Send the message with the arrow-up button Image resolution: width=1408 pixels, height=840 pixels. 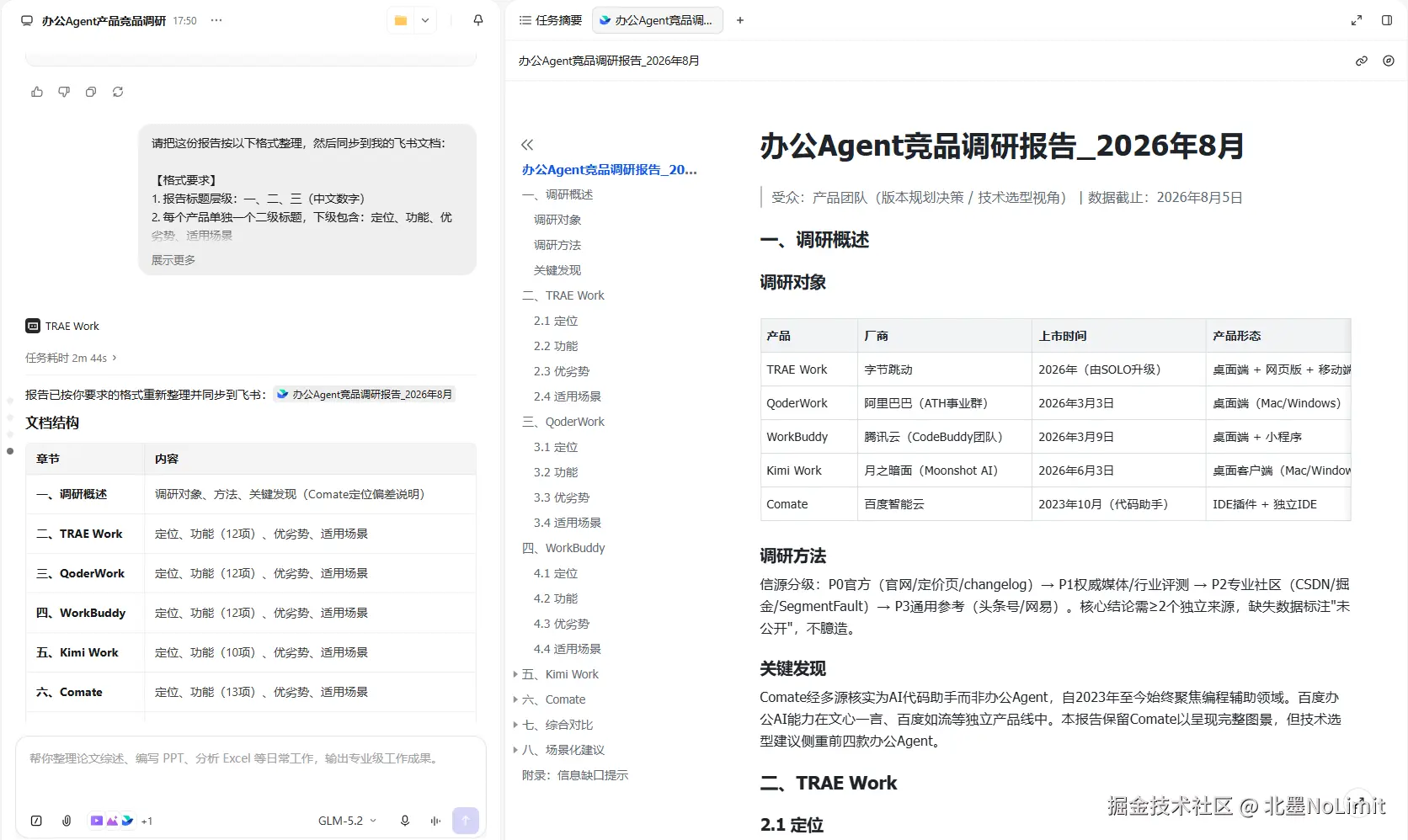466,821
